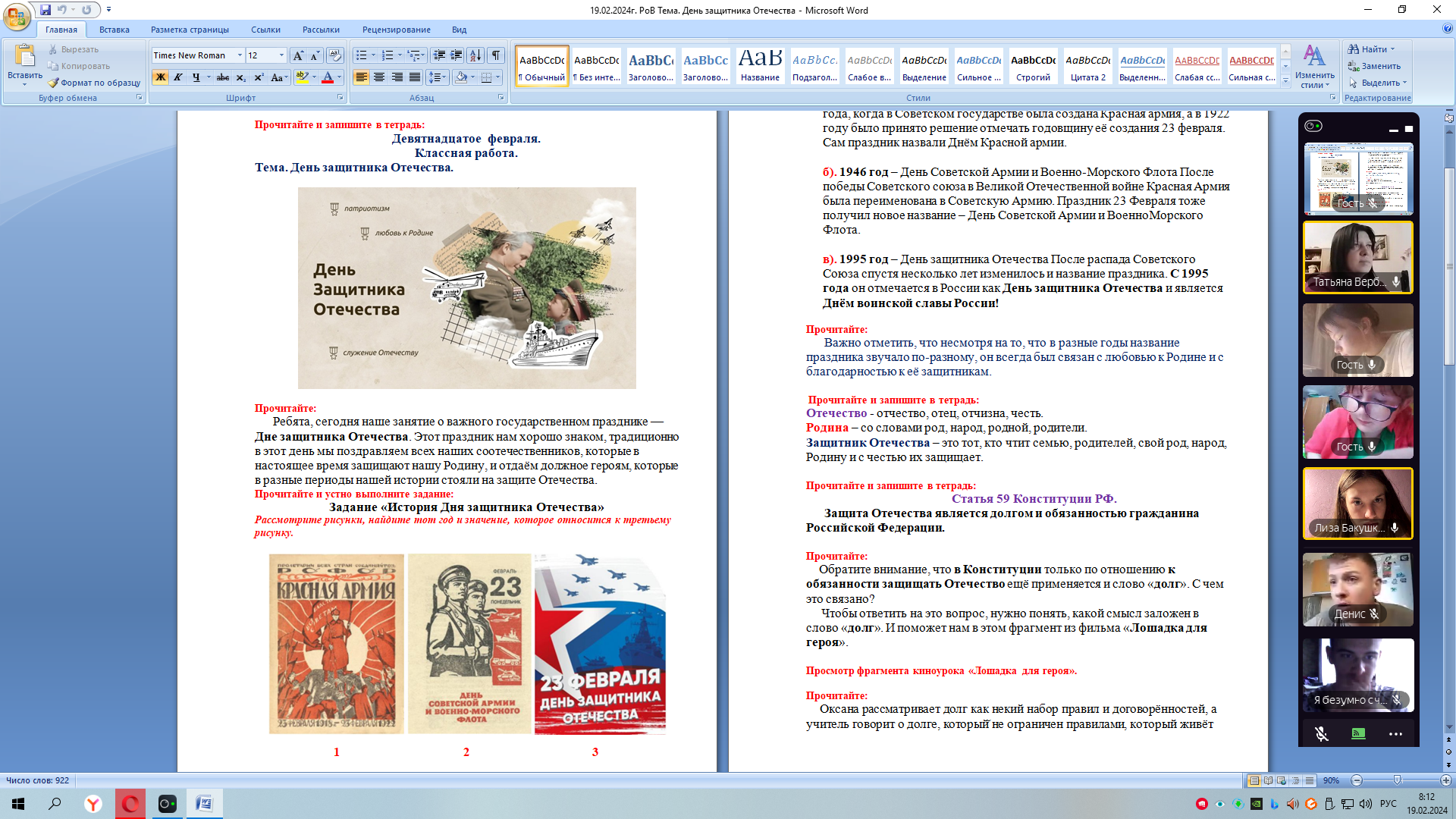Toggle print layout view button
The image size is (1456, 819).
pyautogui.click(x=1254, y=780)
